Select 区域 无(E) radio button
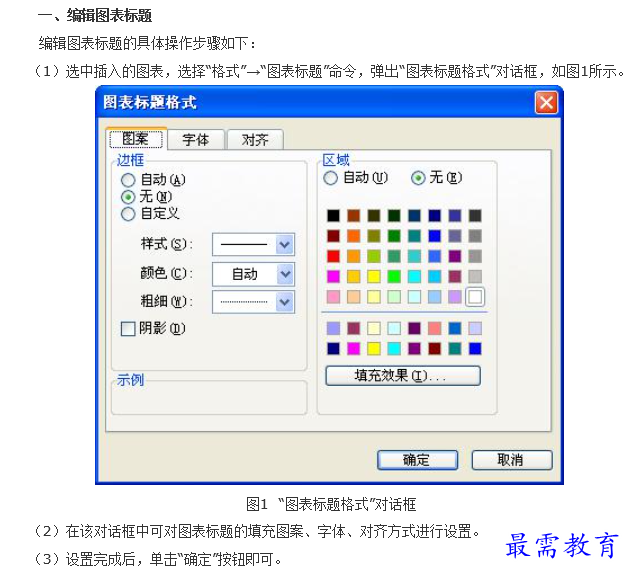 pyautogui.click(x=418, y=178)
